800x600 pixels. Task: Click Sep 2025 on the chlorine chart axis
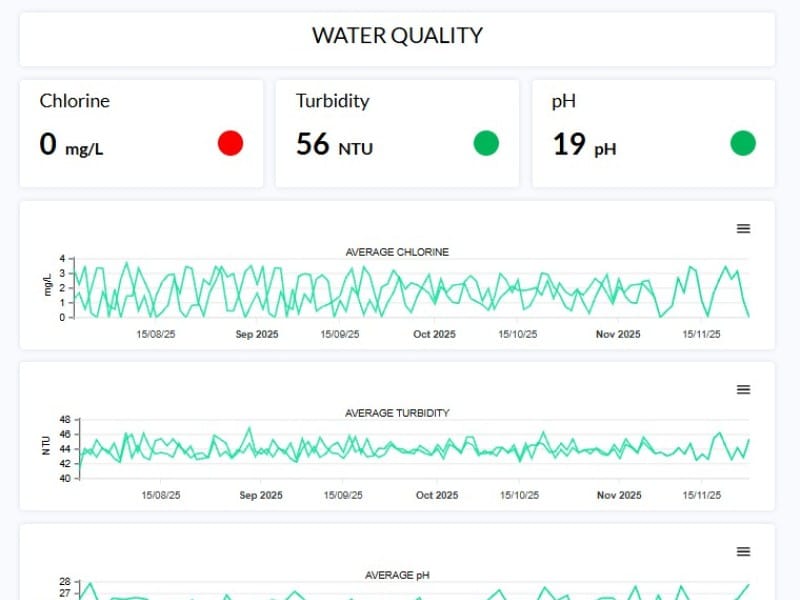(x=258, y=334)
